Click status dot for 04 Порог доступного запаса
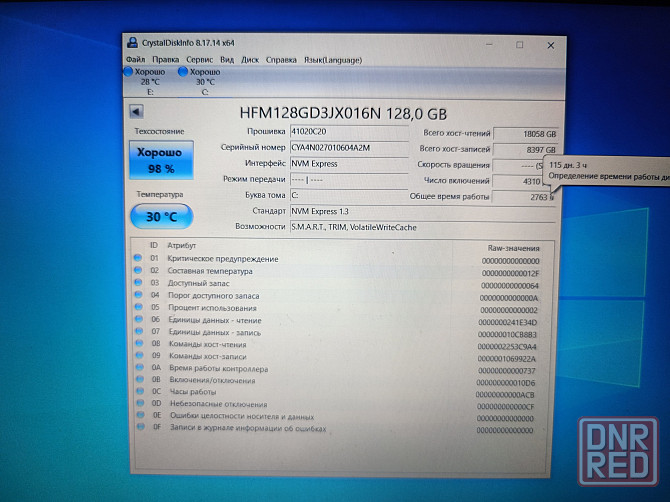The width and height of the screenshot is (670, 502). [138, 294]
